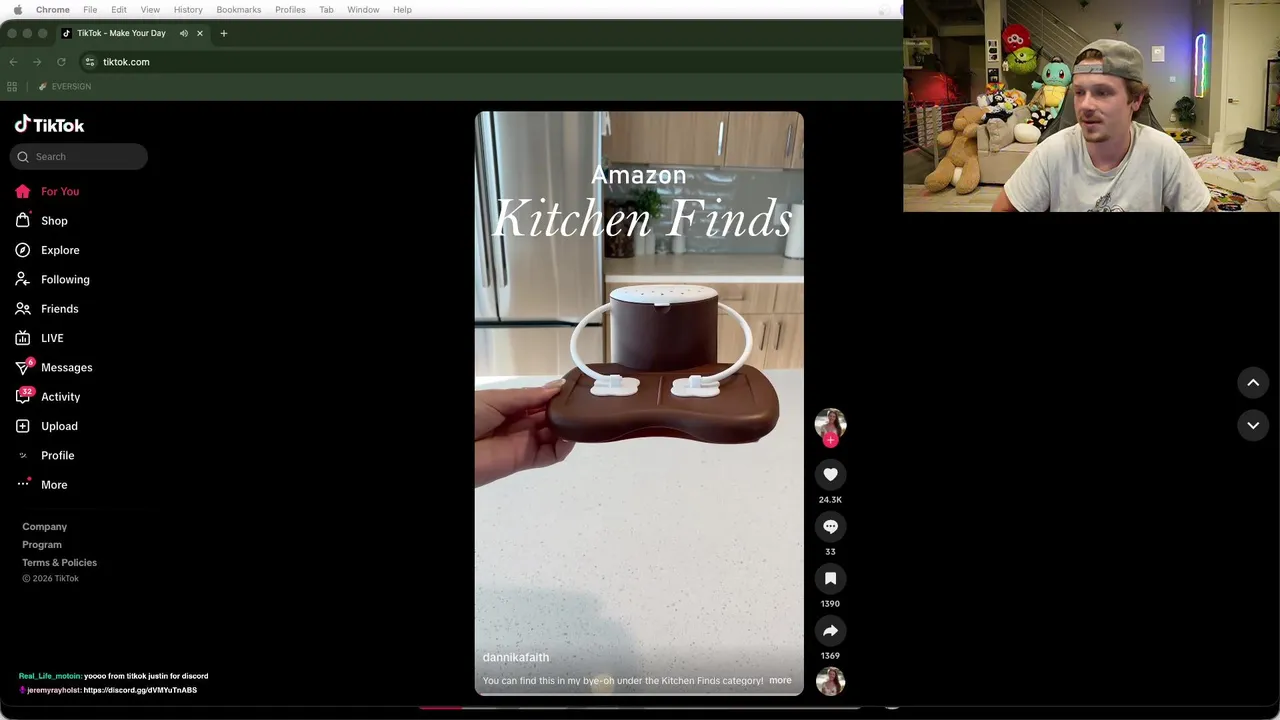The height and width of the screenshot is (720, 1280).
Task: Expand the Company footer section
Action: (x=45, y=527)
